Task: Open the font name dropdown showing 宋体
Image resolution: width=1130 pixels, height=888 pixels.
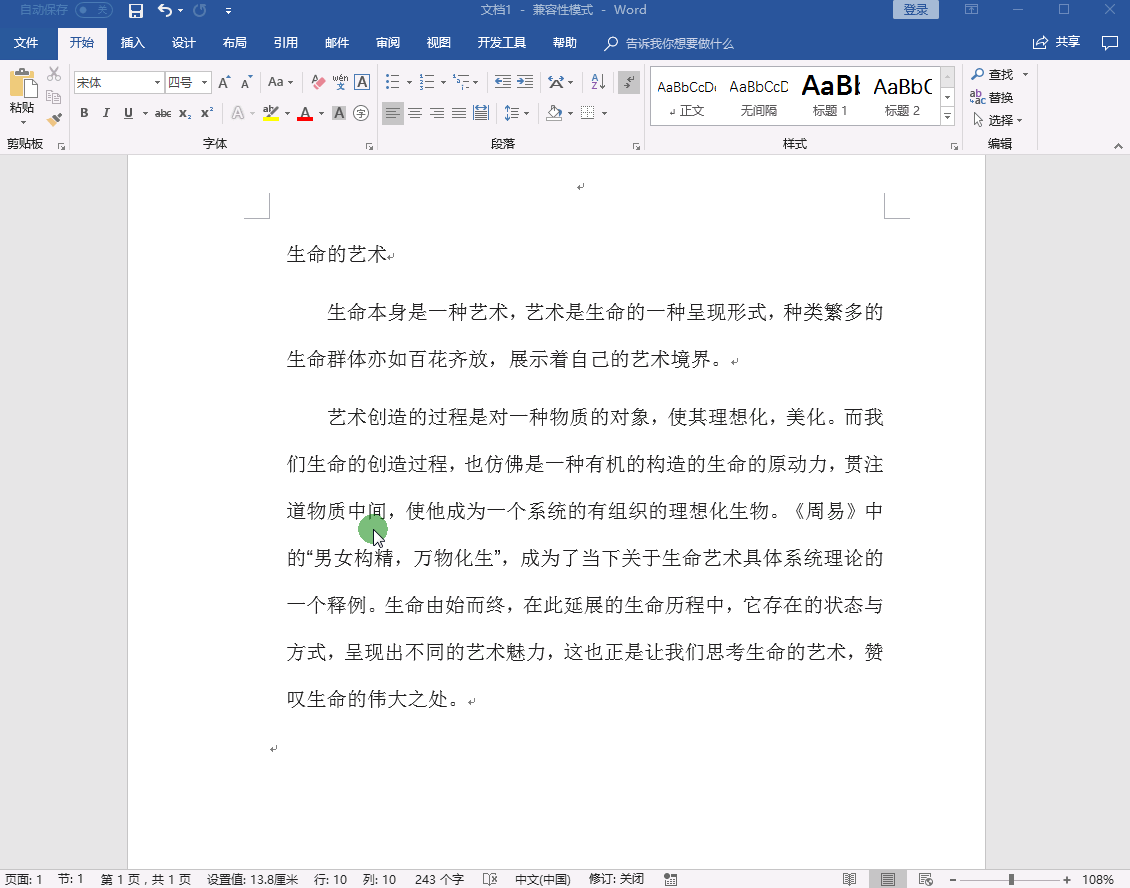Action: tap(157, 82)
